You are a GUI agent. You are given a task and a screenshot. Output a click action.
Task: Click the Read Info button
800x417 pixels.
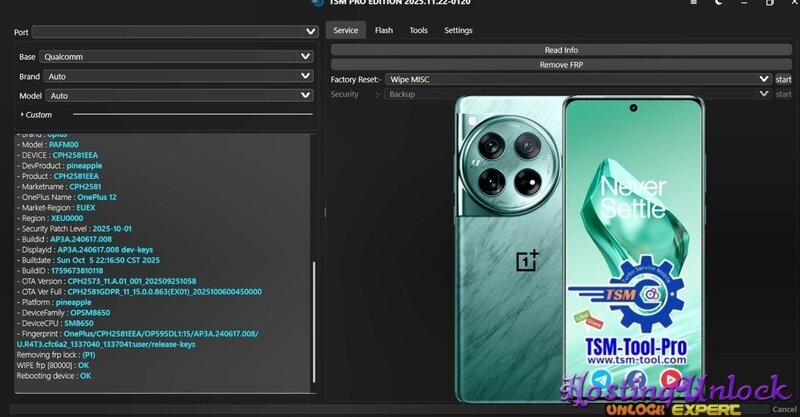click(x=561, y=50)
